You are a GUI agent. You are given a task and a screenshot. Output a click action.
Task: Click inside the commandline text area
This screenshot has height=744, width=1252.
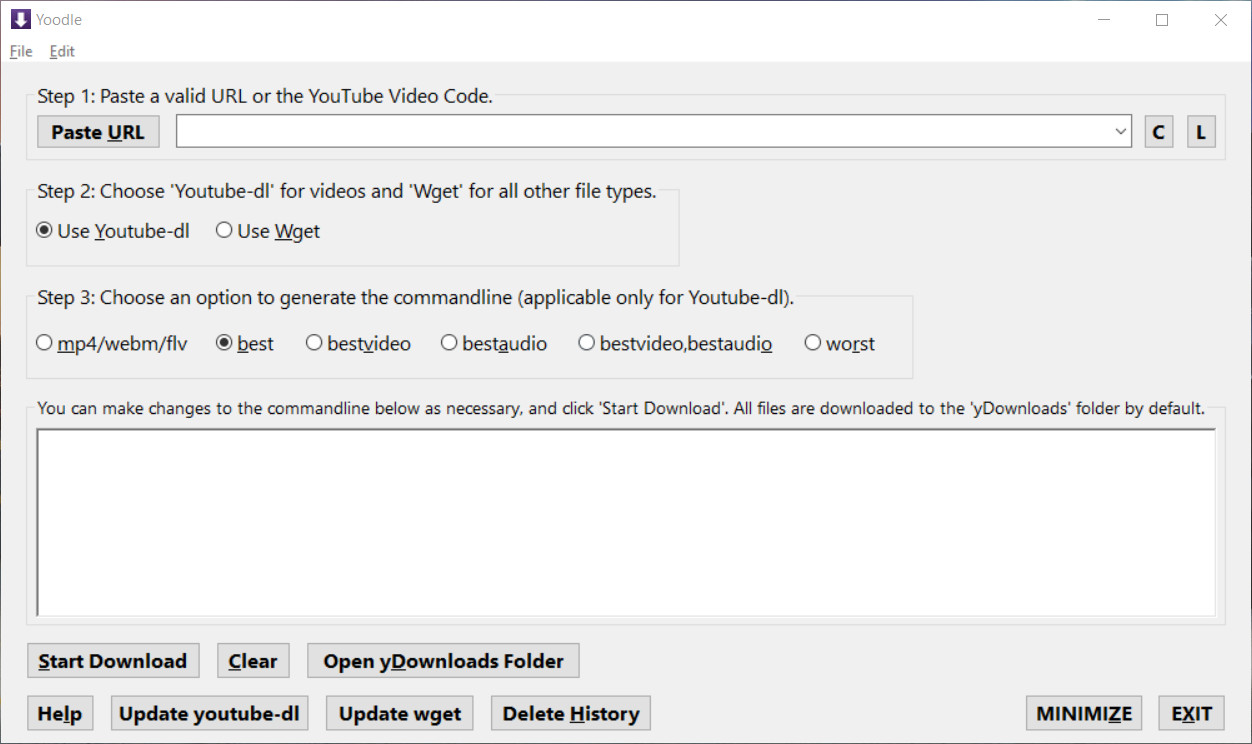[x=626, y=523]
